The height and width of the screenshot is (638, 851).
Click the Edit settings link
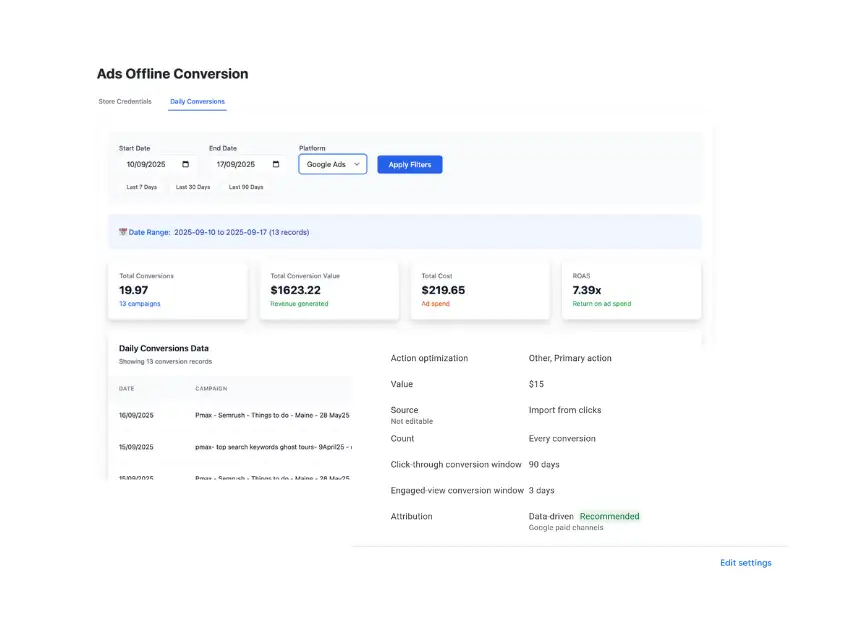(745, 563)
